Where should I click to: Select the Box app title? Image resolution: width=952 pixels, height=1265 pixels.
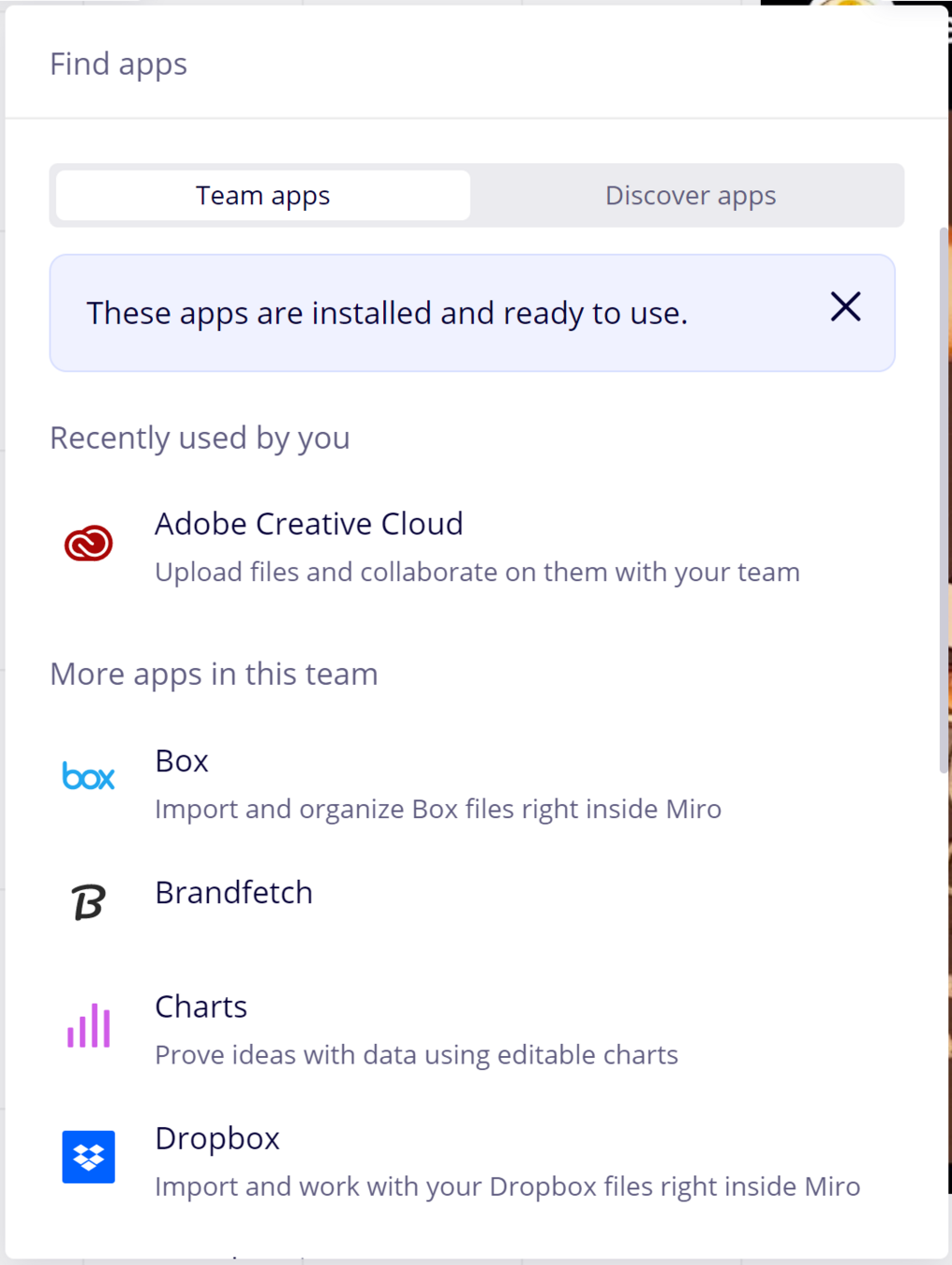click(182, 761)
